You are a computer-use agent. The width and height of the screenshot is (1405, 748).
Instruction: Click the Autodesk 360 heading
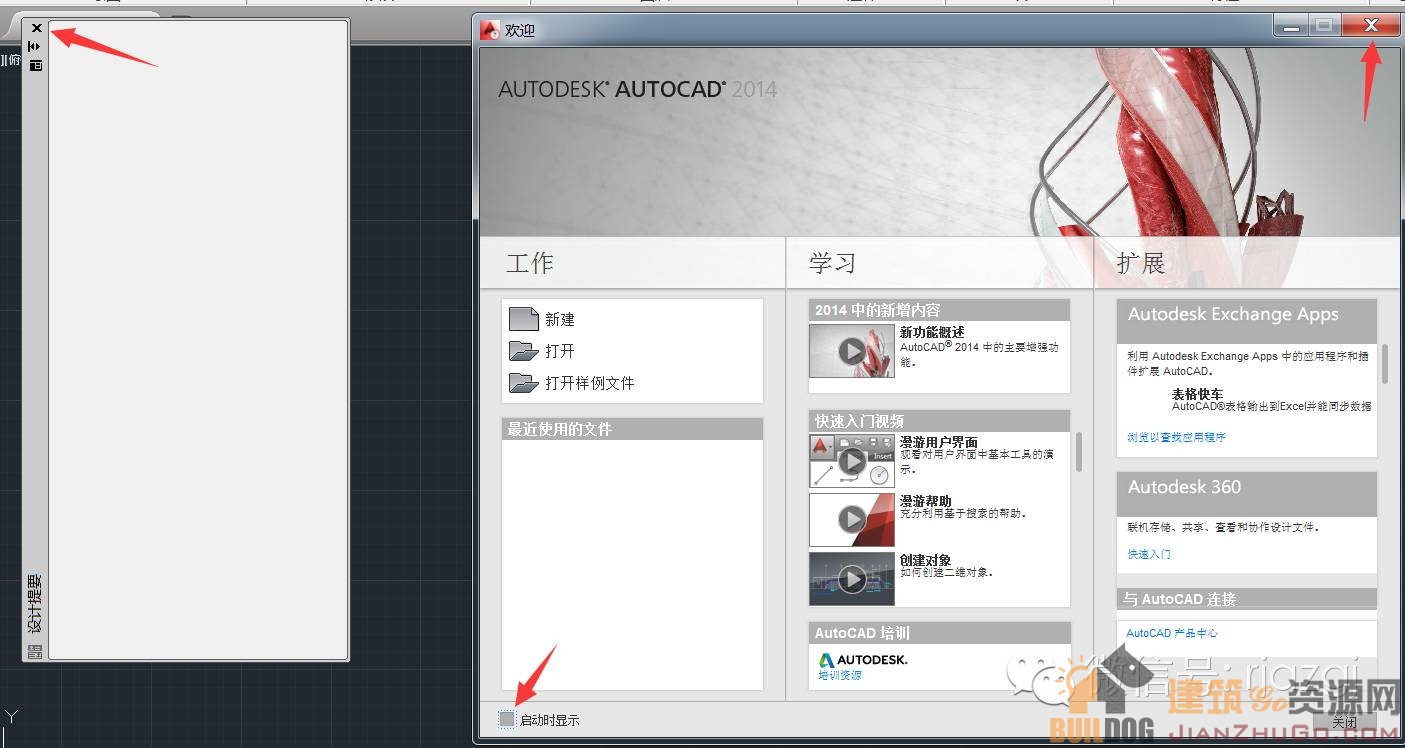click(1184, 487)
